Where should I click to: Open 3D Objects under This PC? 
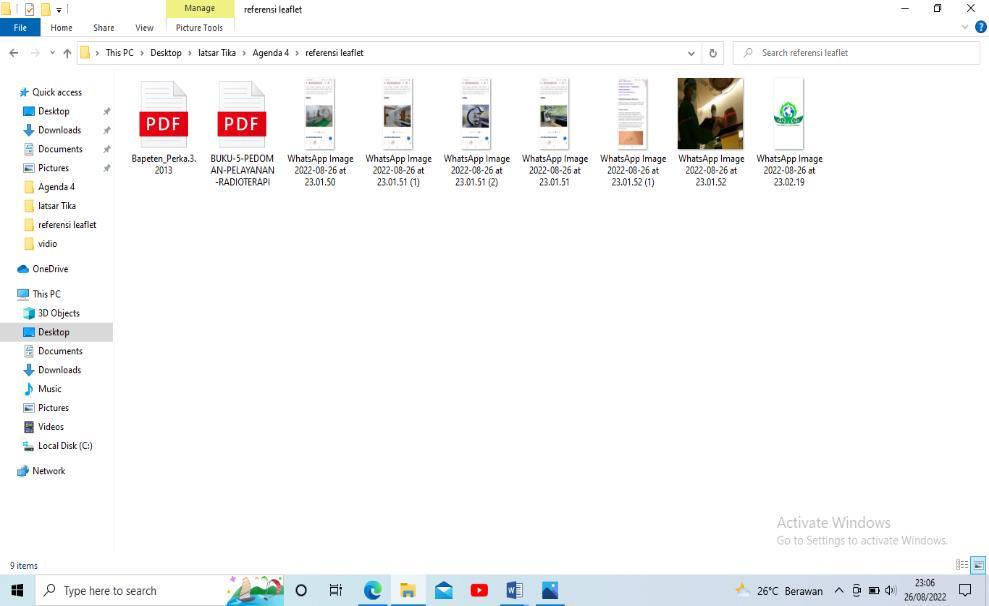pyautogui.click(x=58, y=313)
